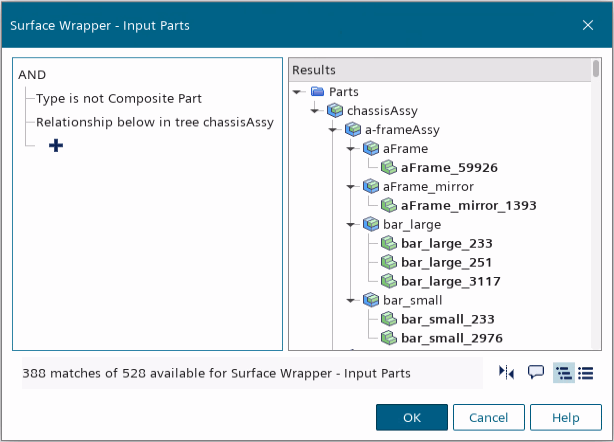Click the speech bubble comment icon
Screen dimensions: 614x442
click(x=536, y=373)
